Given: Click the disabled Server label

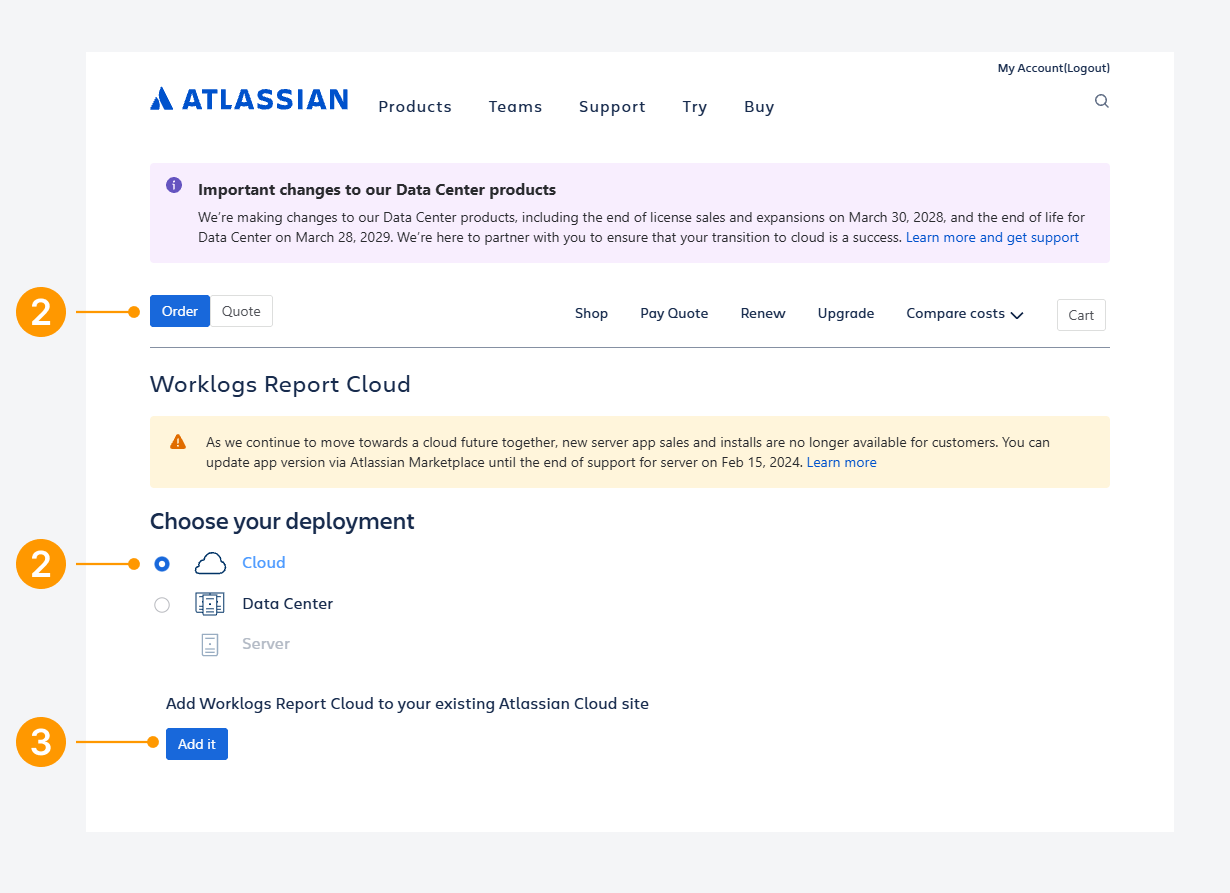Looking at the screenshot, I should 266,644.
